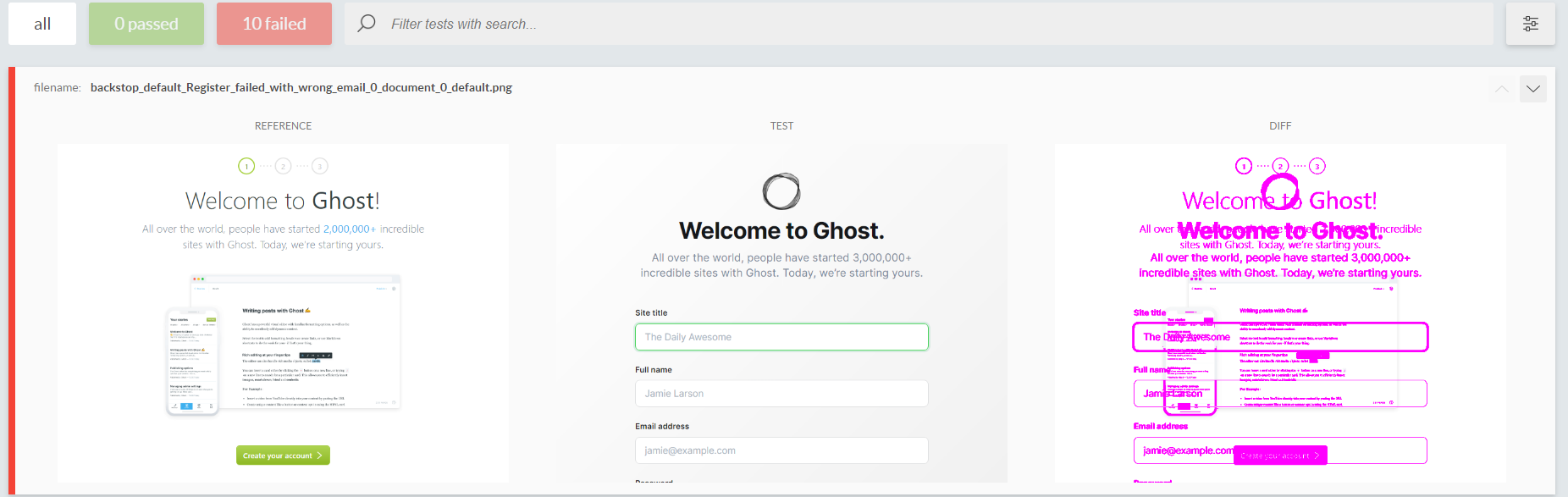Go to next test with down chevron
Viewport: 1568px width, 497px height.
(1533, 89)
